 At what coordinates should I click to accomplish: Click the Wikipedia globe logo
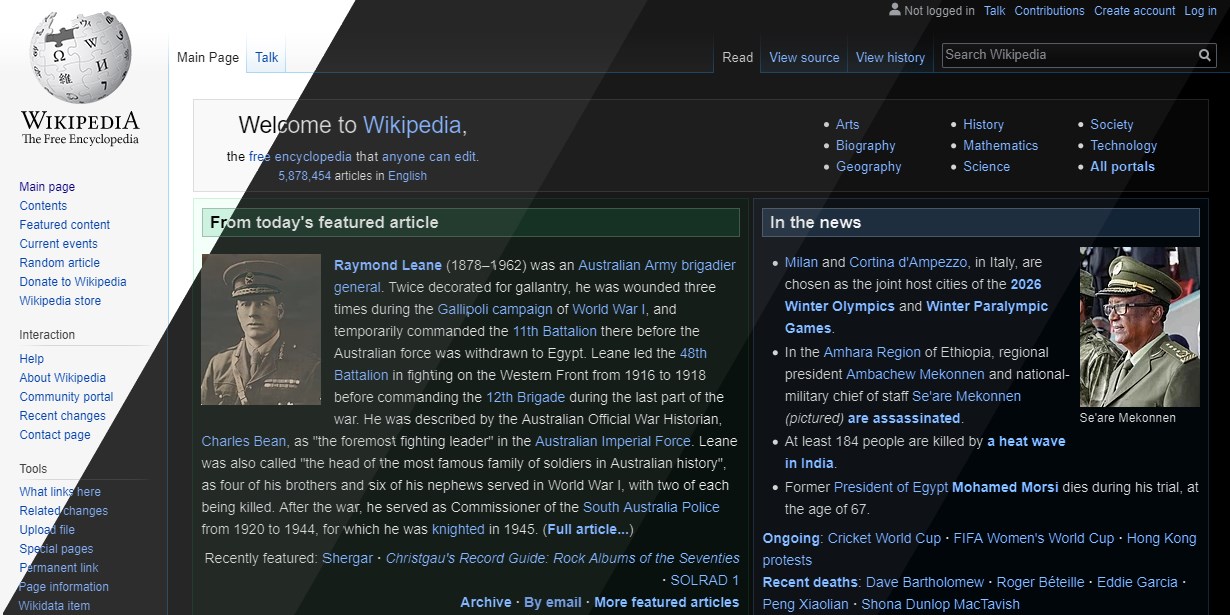[81, 58]
